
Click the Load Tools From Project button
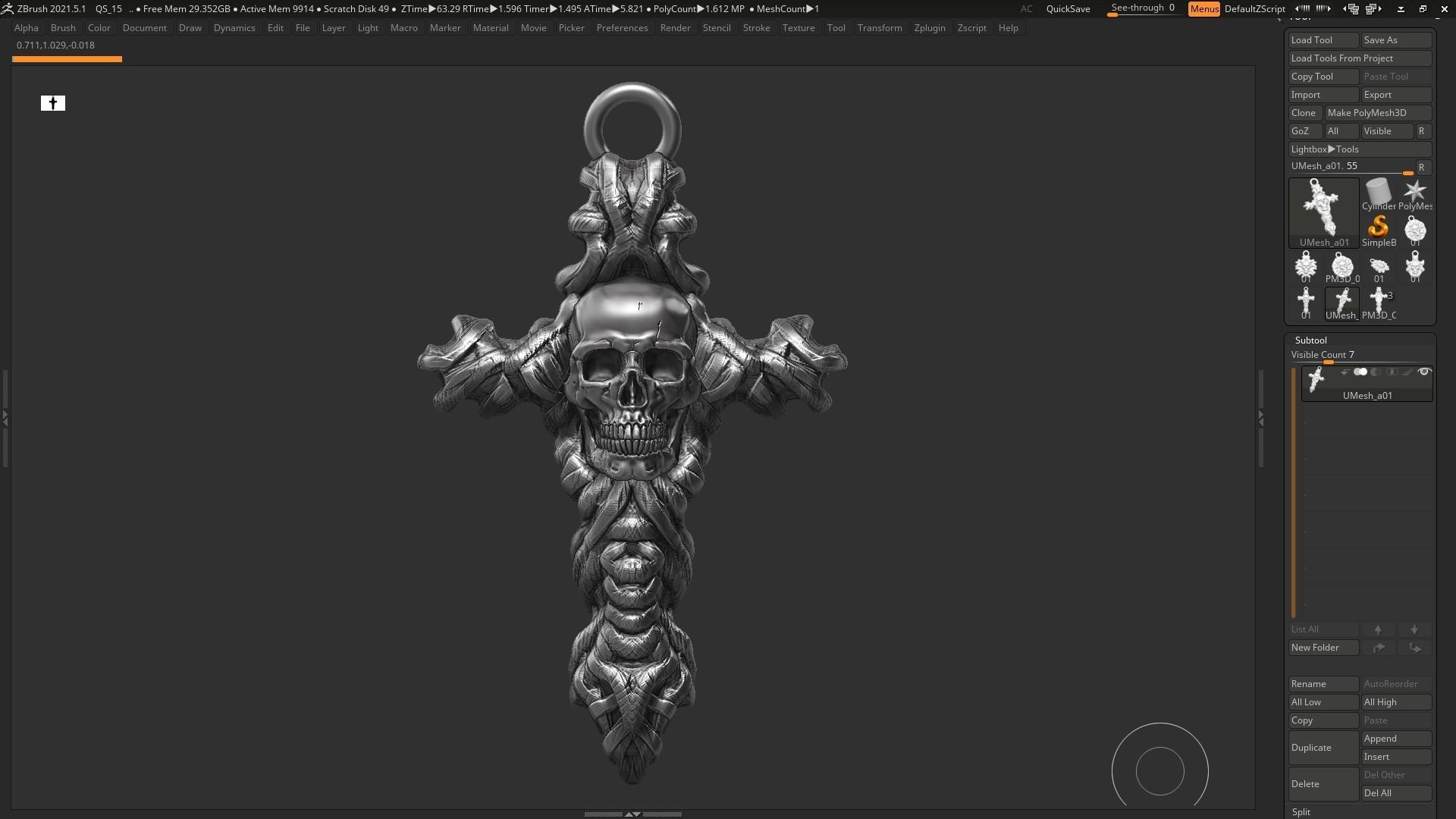tap(1360, 58)
